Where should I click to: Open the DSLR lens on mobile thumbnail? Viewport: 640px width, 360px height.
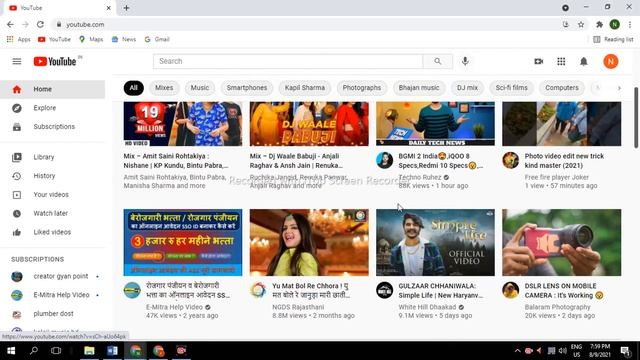562,242
